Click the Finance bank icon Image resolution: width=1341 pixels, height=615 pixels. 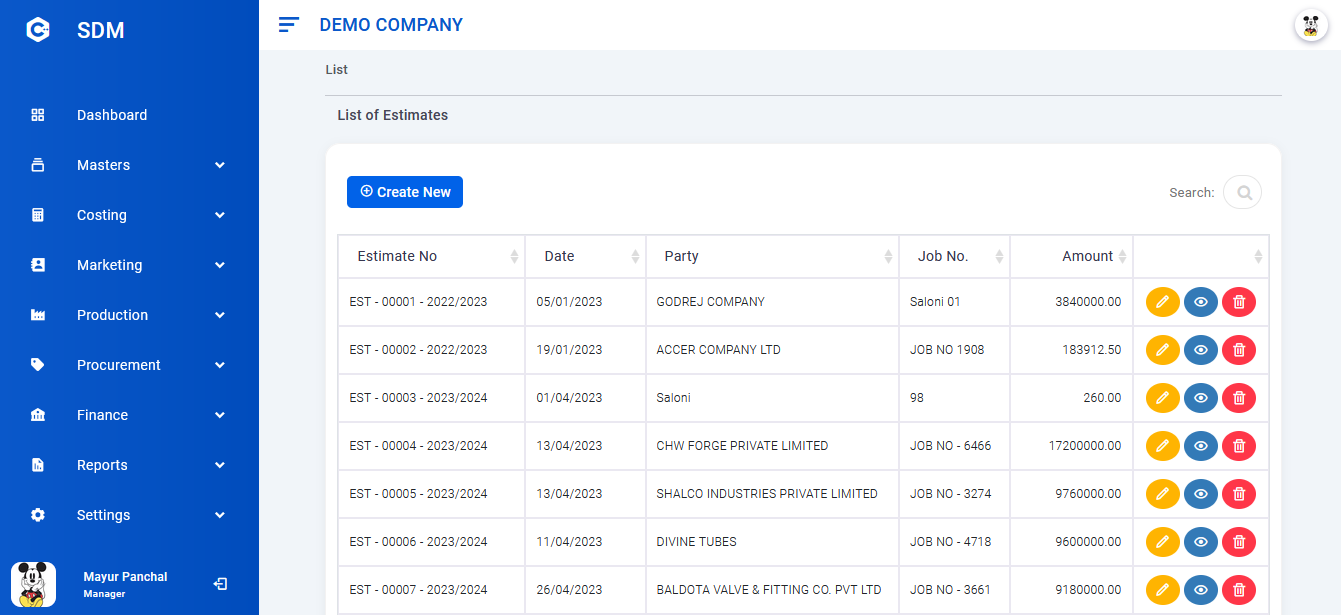click(x=38, y=415)
